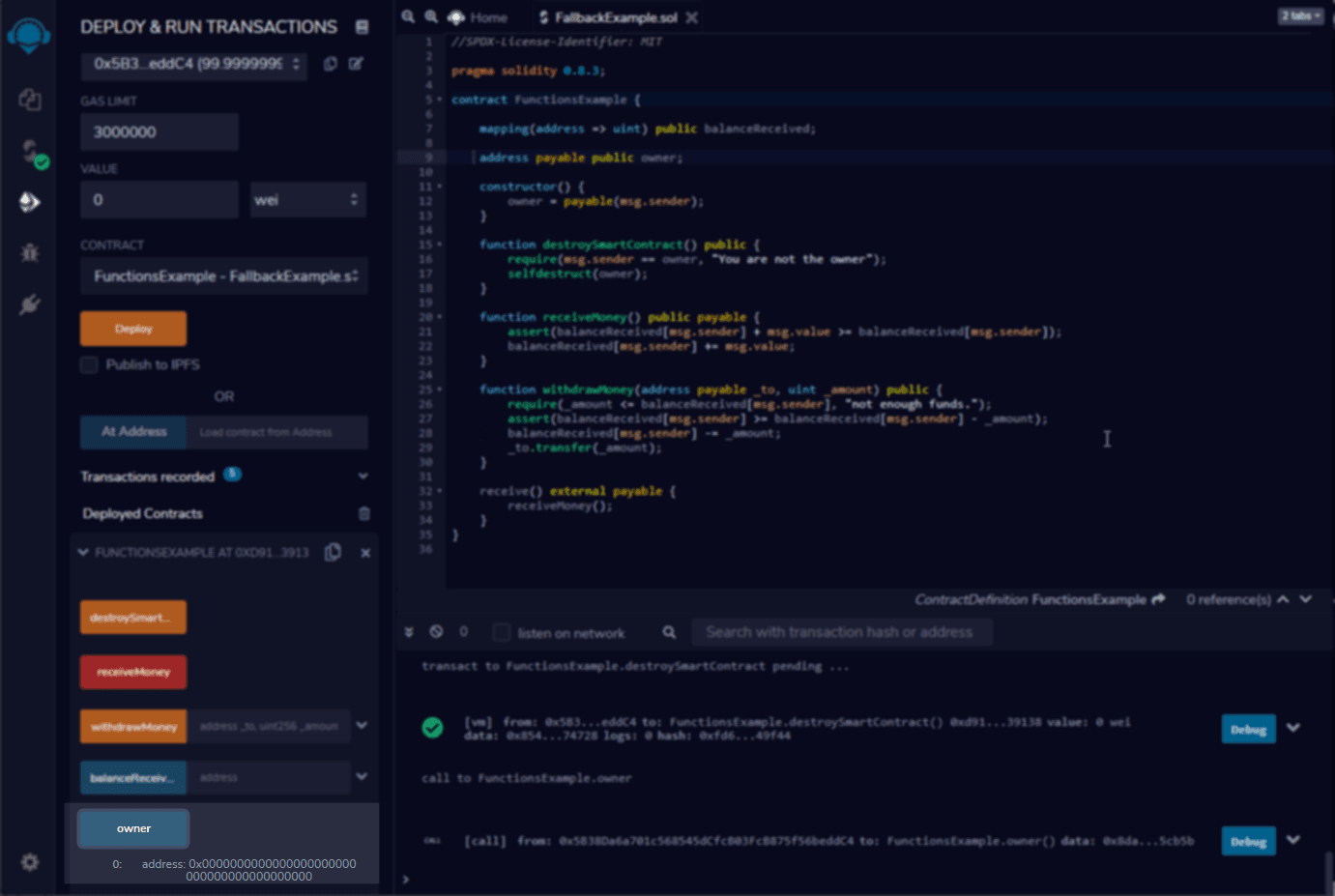The height and width of the screenshot is (896, 1335).
Task: Copy FUNCTIONSEXAMPLE contract address
Action: (x=333, y=552)
